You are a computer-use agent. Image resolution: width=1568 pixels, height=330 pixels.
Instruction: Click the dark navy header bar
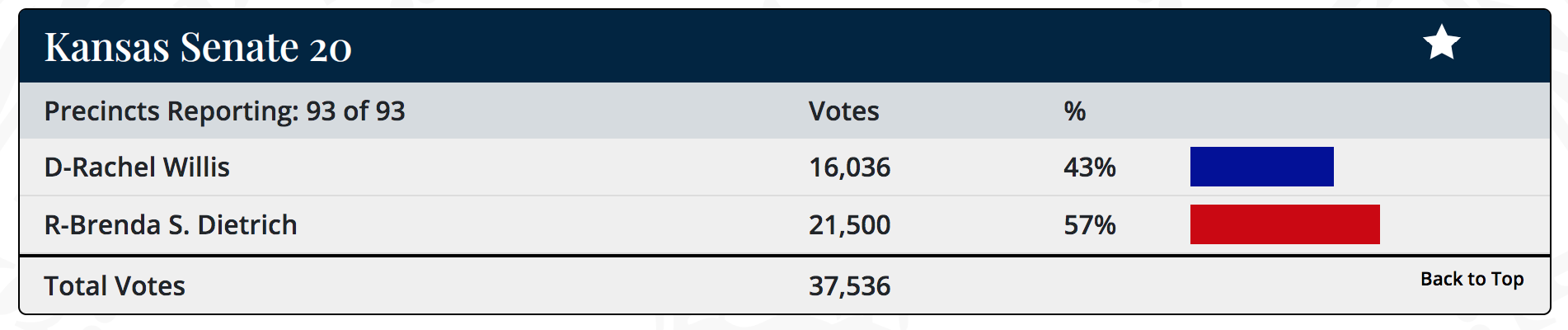[x=784, y=46]
